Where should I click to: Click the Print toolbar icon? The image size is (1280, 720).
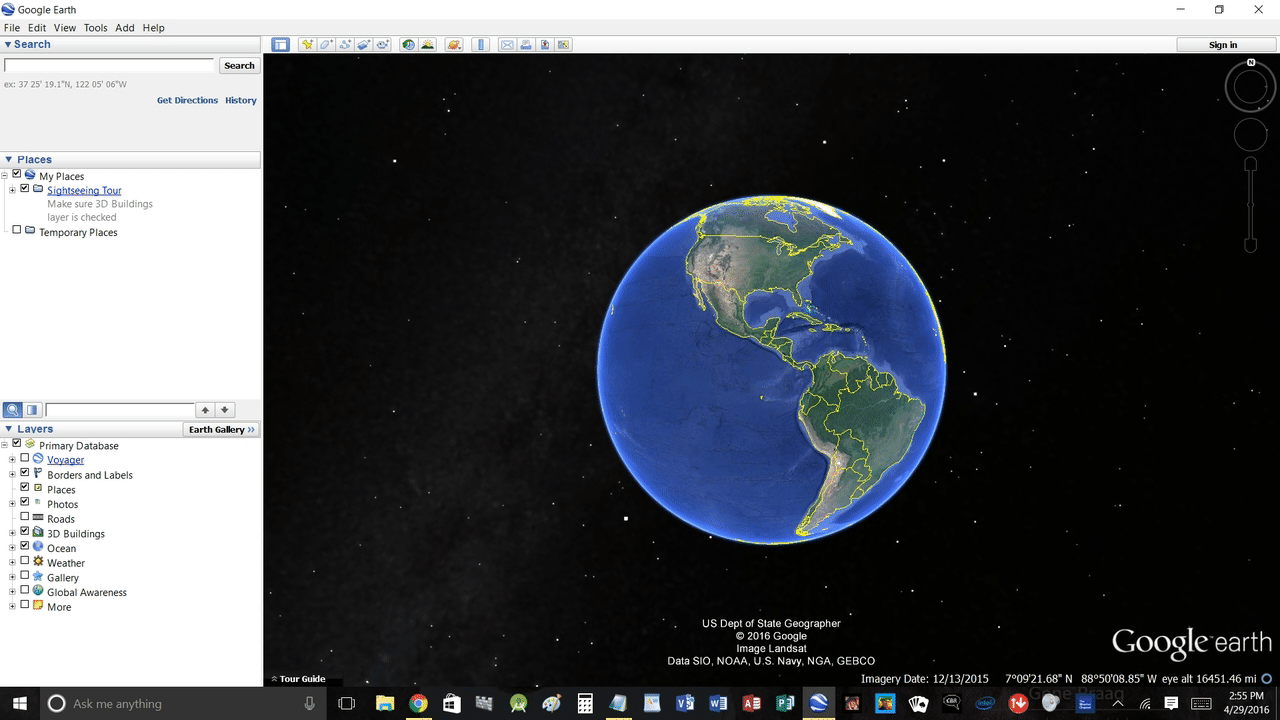526,45
